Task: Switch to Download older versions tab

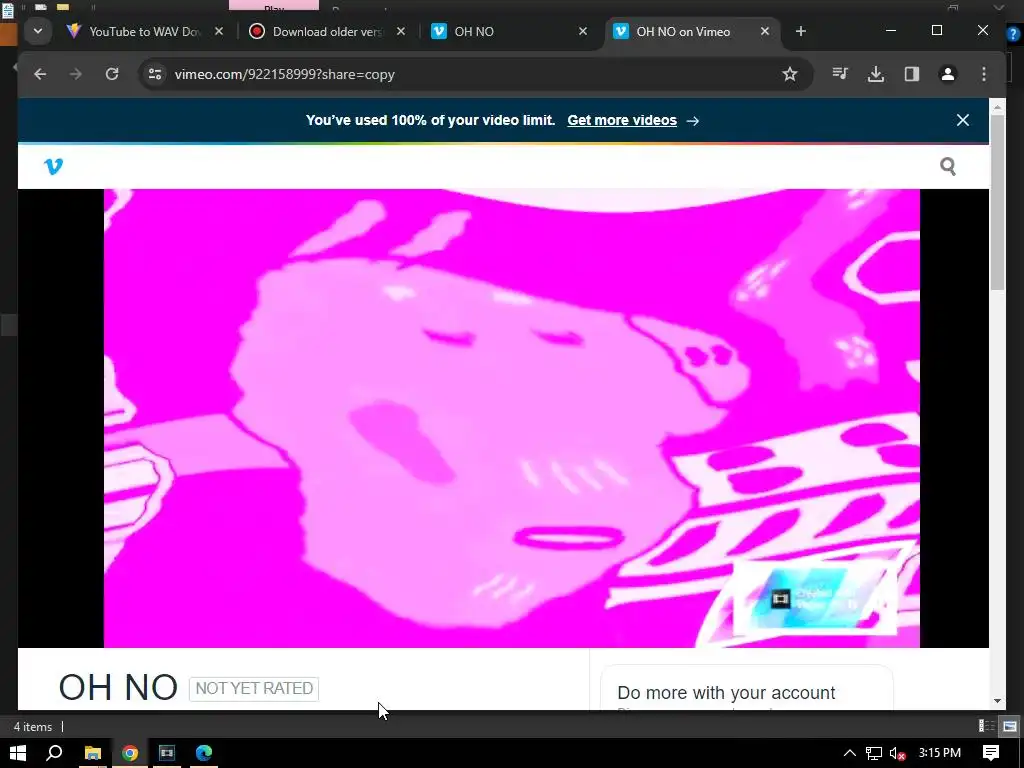Action: tap(320, 31)
